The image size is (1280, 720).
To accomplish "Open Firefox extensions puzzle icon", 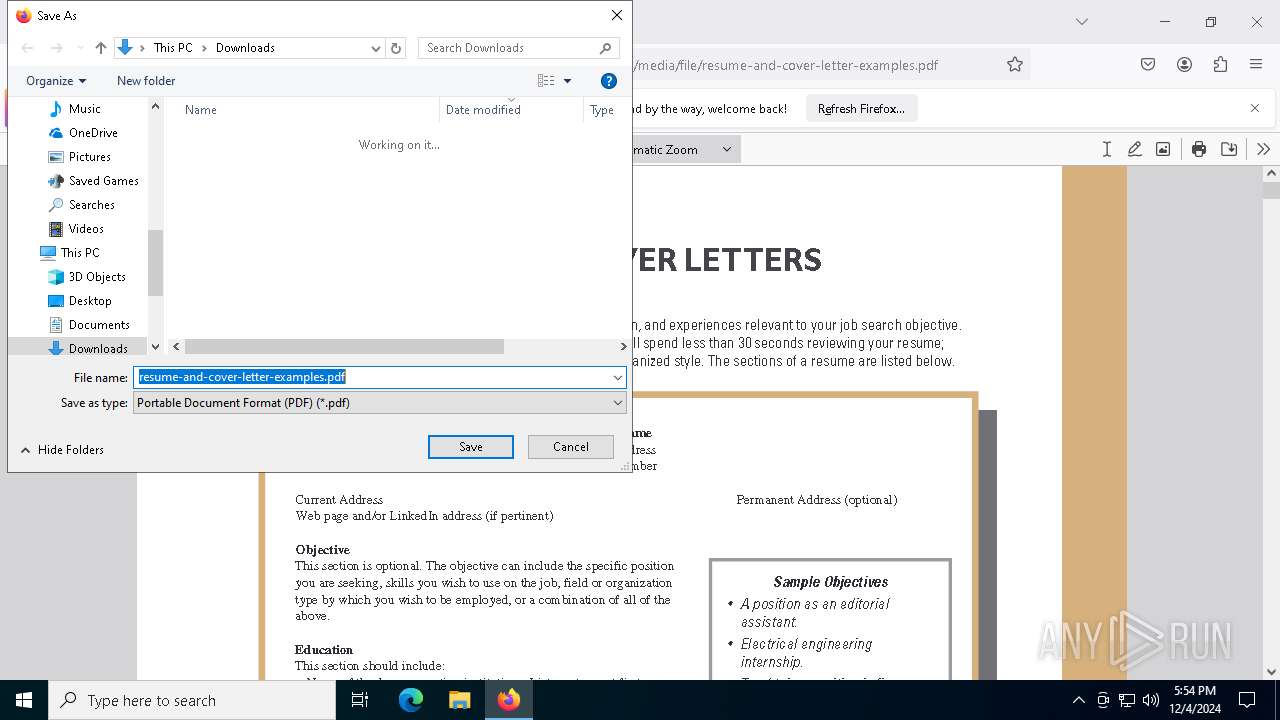I will pyautogui.click(x=1220, y=65).
